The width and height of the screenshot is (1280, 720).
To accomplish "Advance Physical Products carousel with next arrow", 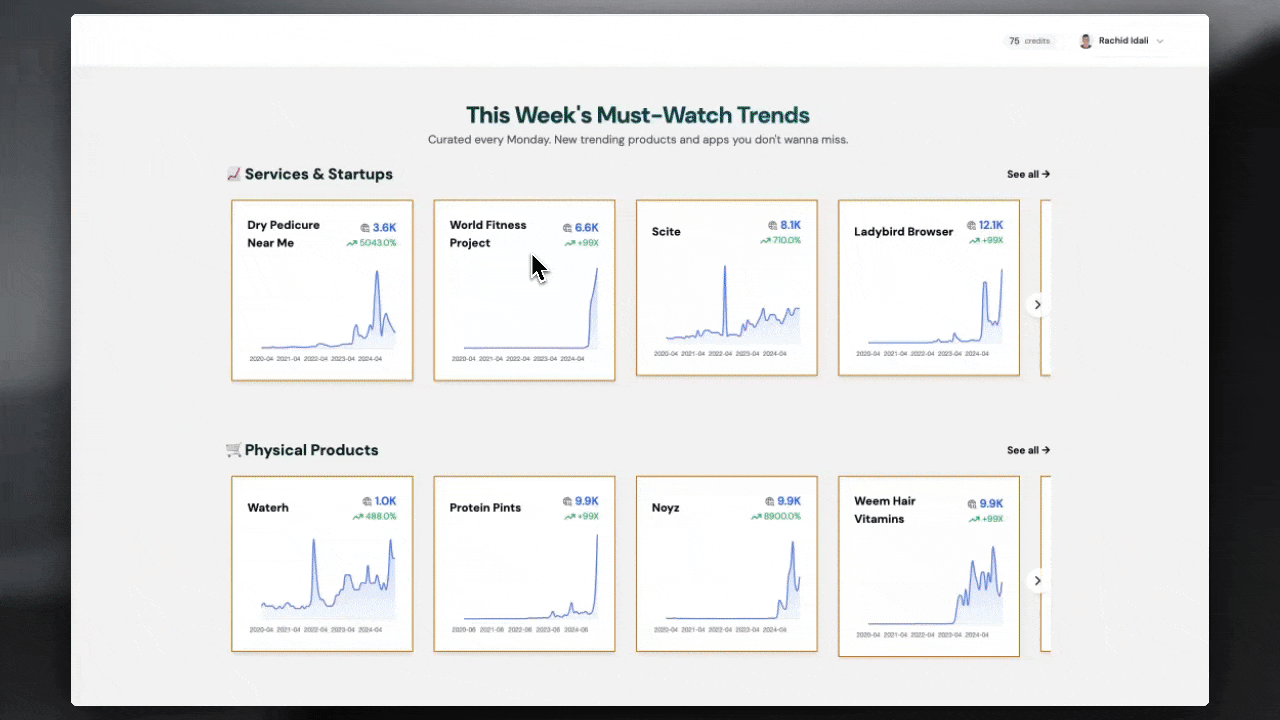I will point(1038,580).
